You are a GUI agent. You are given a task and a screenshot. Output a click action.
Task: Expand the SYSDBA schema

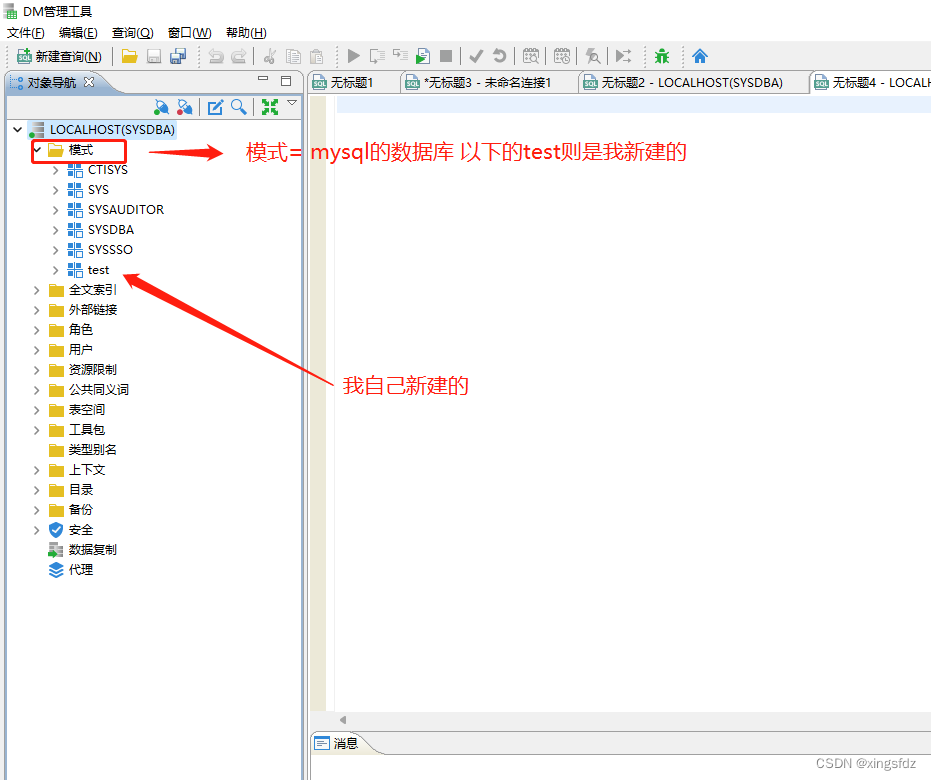(x=55, y=230)
